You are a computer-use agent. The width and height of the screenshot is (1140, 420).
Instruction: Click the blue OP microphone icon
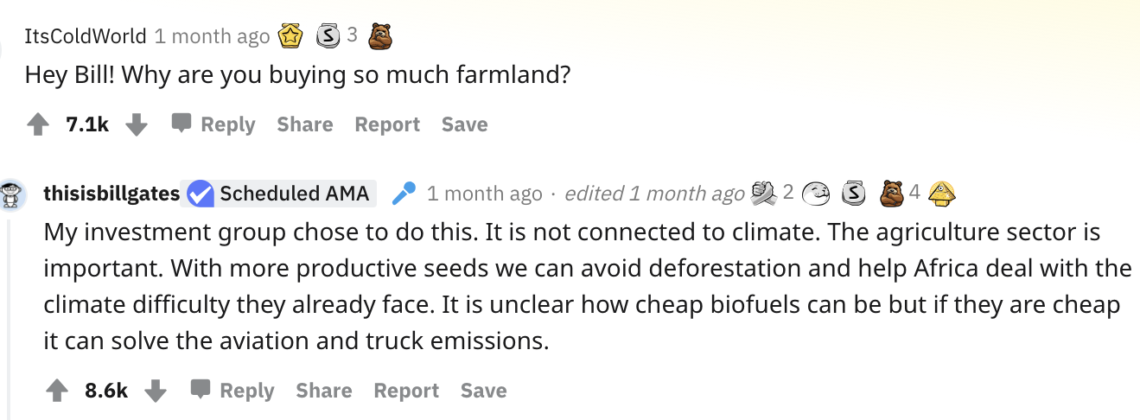[403, 193]
